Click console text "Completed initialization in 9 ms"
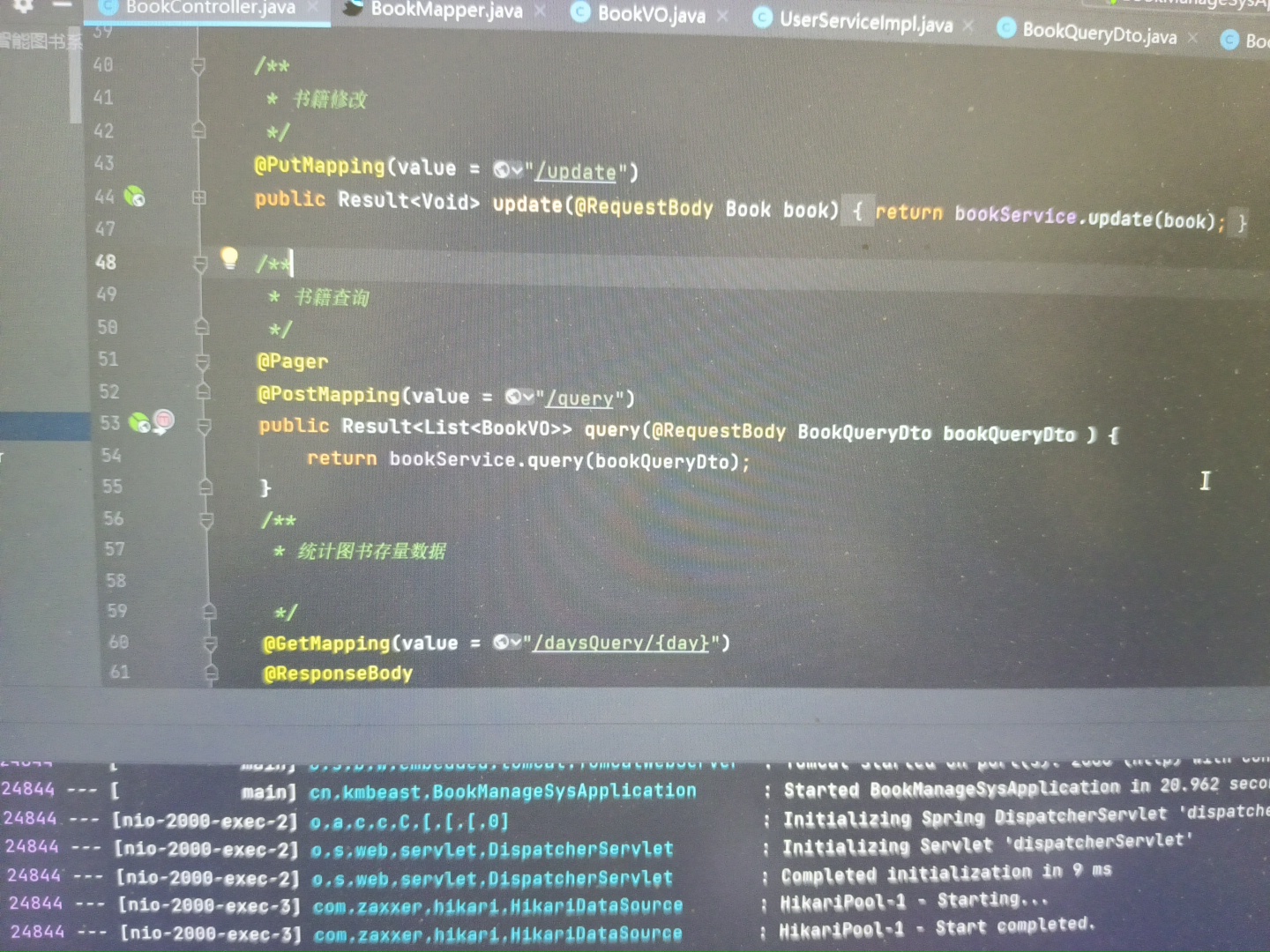 point(946,873)
